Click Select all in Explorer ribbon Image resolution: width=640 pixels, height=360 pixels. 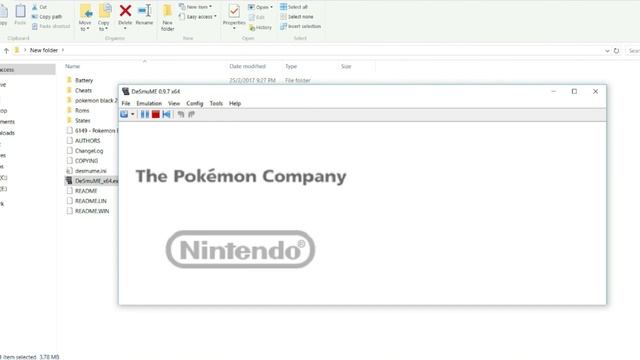294,7
